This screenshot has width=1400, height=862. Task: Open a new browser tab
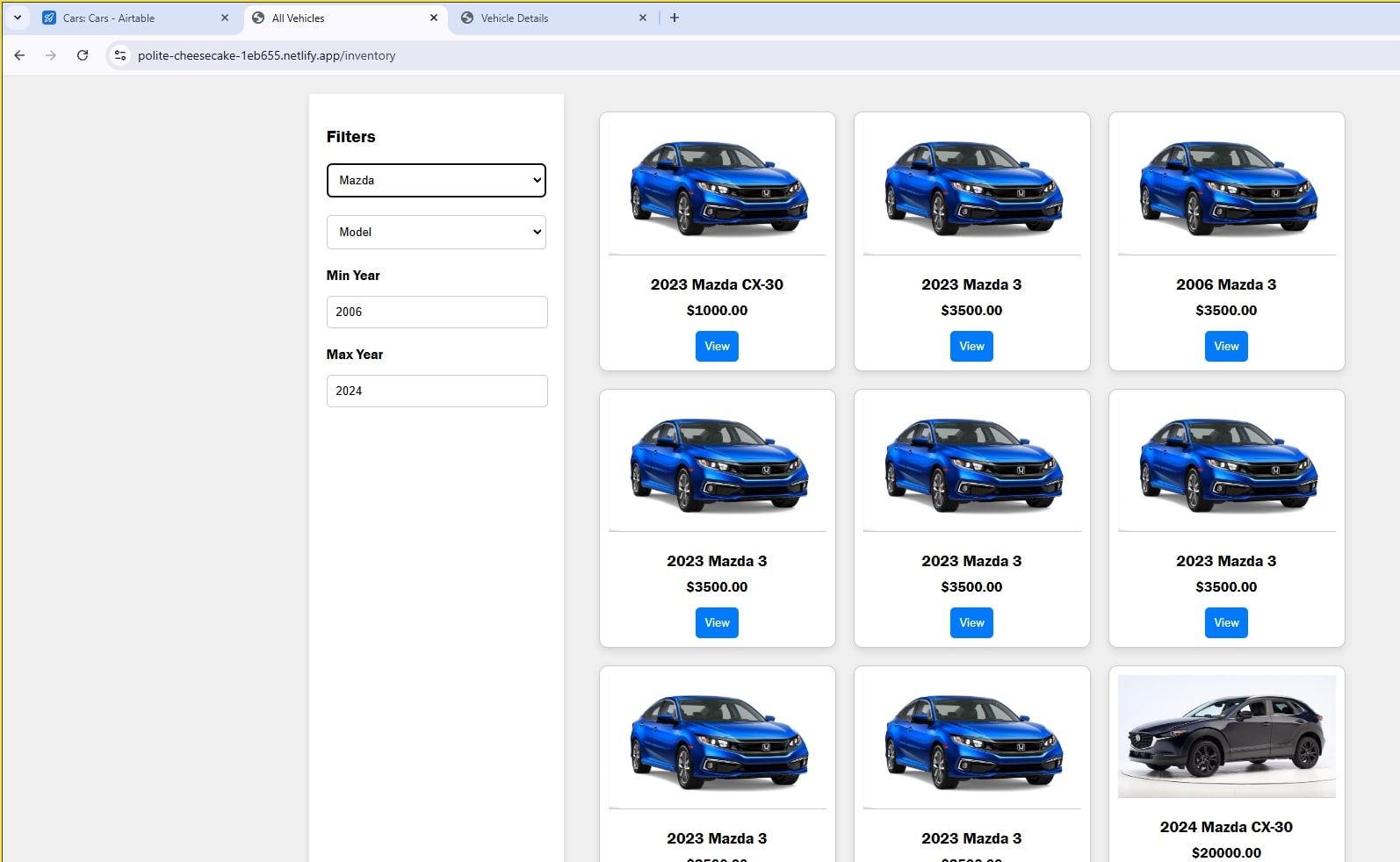[675, 18]
